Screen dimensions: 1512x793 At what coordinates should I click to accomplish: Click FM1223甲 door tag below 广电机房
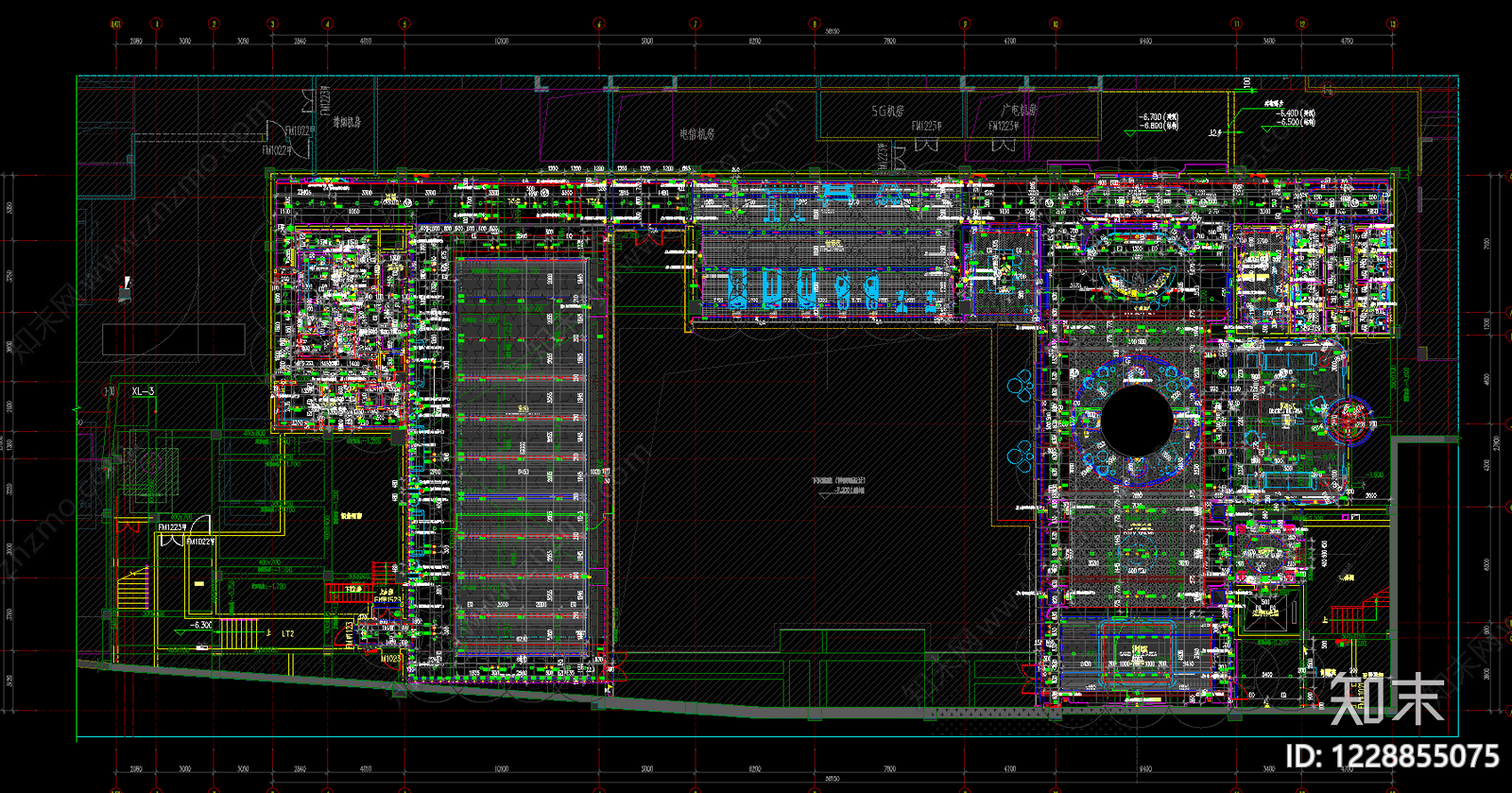1003,126
